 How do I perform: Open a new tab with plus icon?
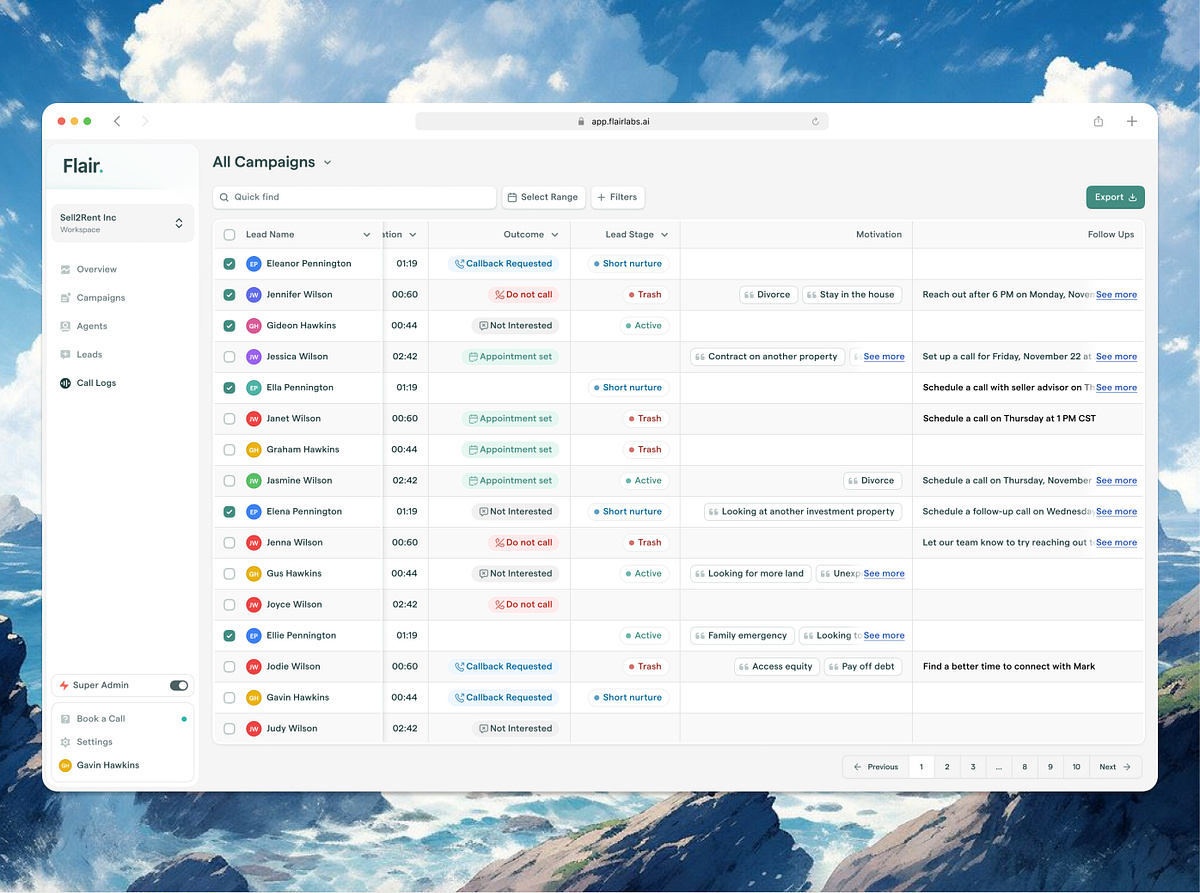point(1132,121)
